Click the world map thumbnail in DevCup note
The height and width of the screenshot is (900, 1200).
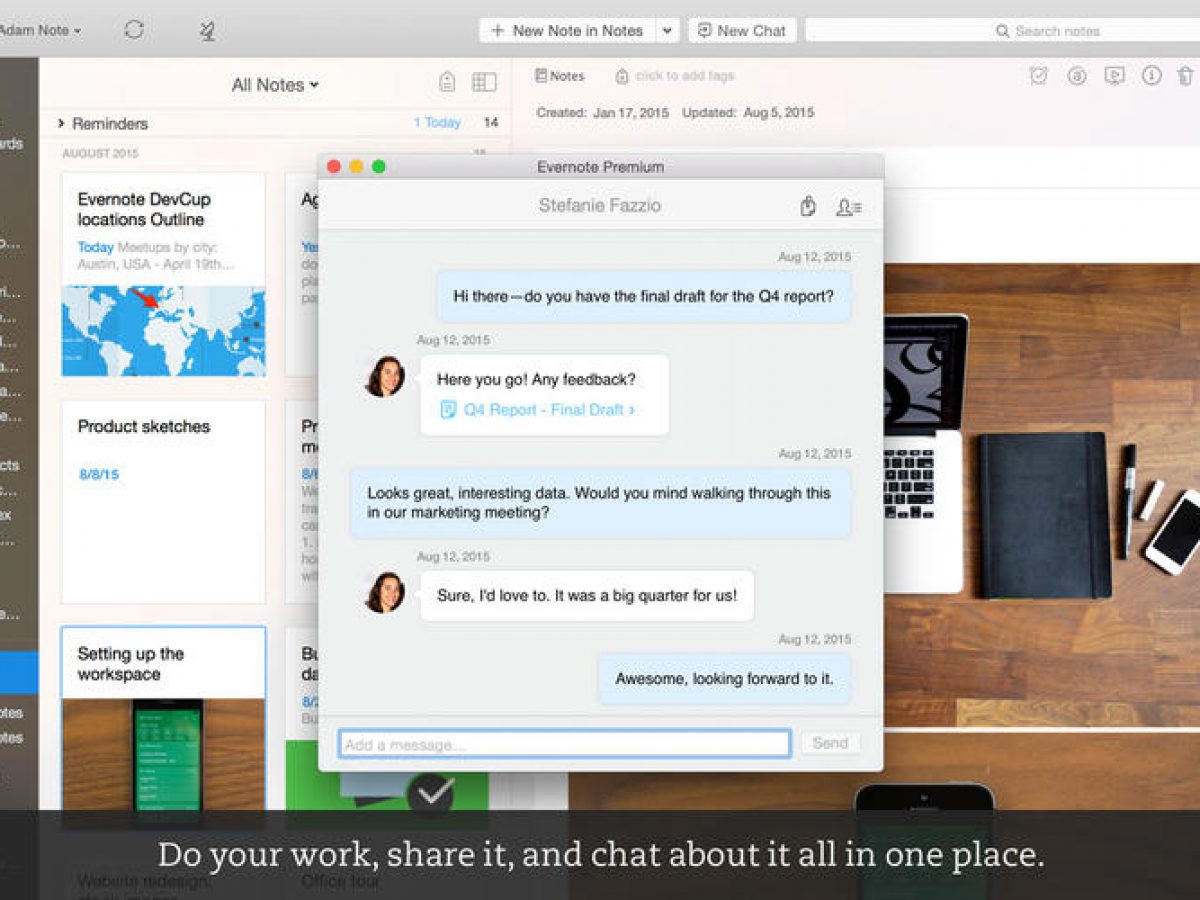coord(164,331)
